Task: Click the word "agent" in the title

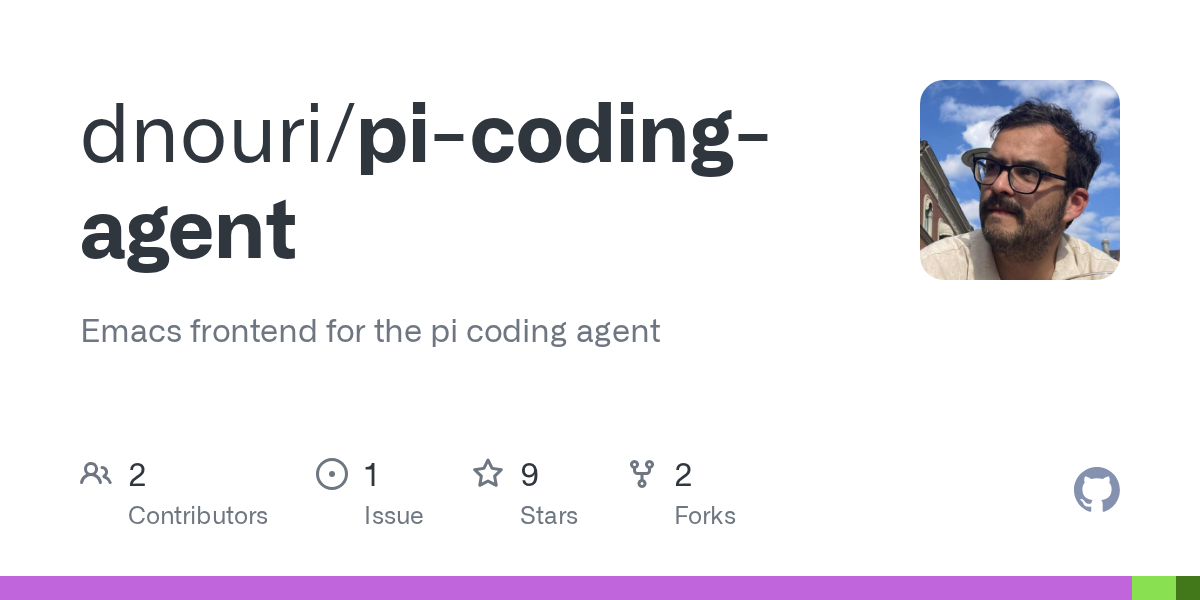Action: tap(188, 229)
